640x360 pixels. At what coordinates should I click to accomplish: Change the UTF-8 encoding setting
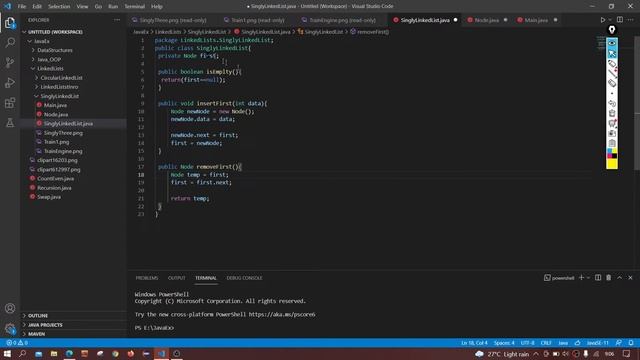(527, 343)
